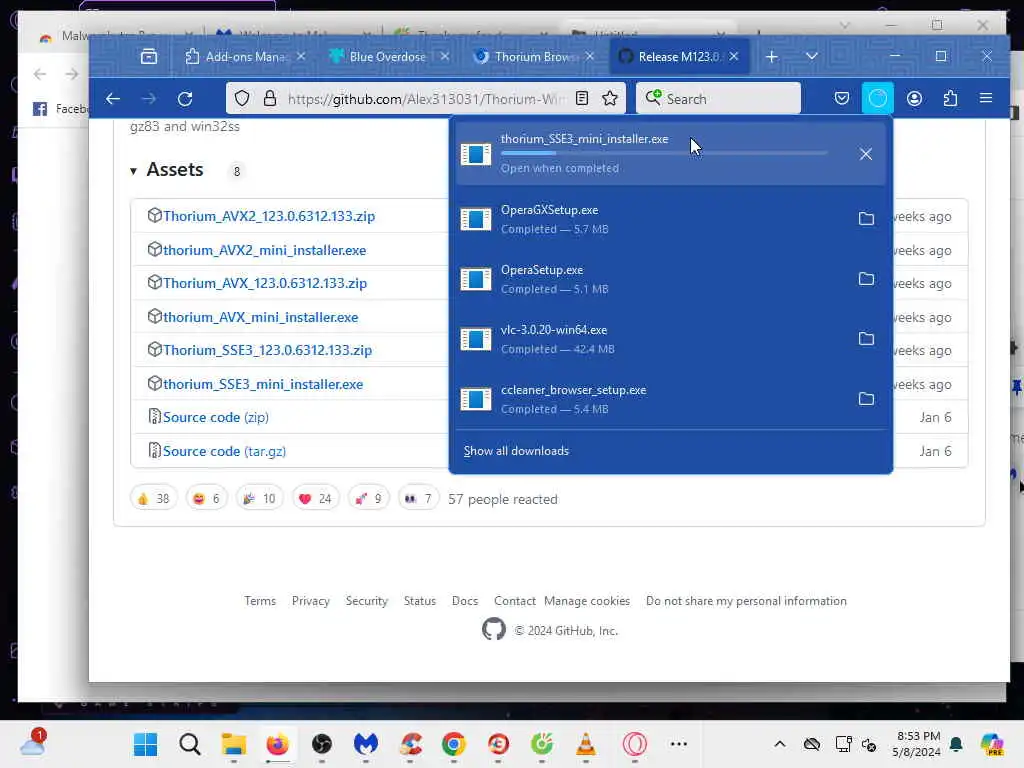Close the Blue Overdose tab
The width and height of the screenshot is (1024, 768).
tap(445, 57)
